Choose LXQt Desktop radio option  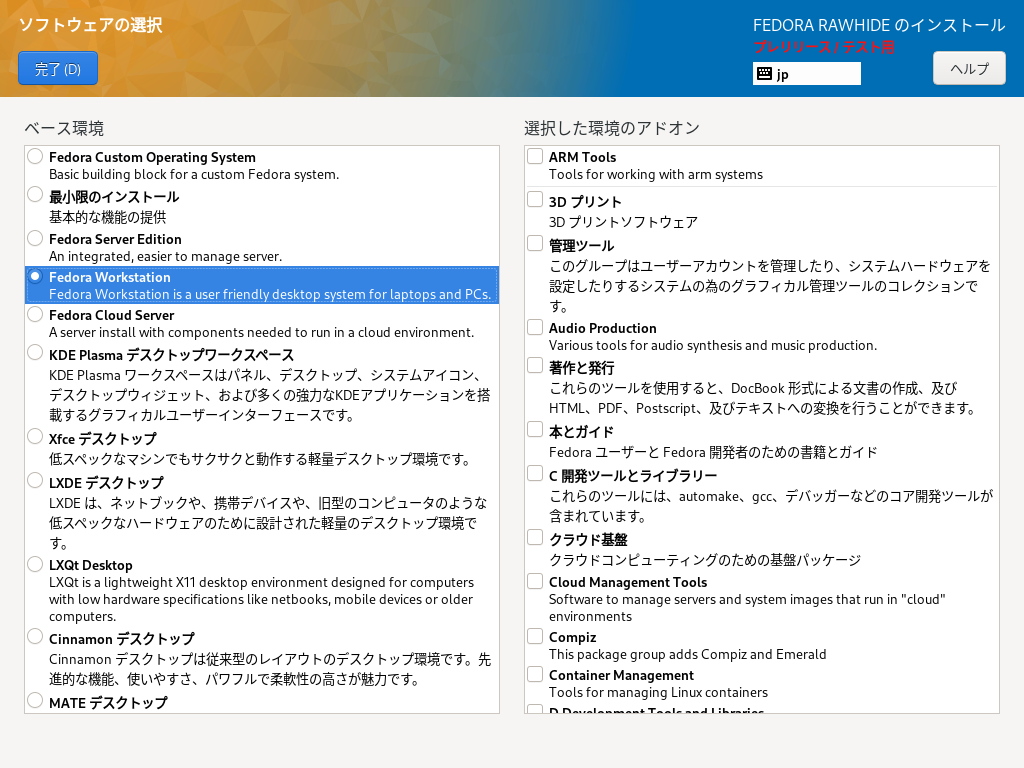click(35, 564)
